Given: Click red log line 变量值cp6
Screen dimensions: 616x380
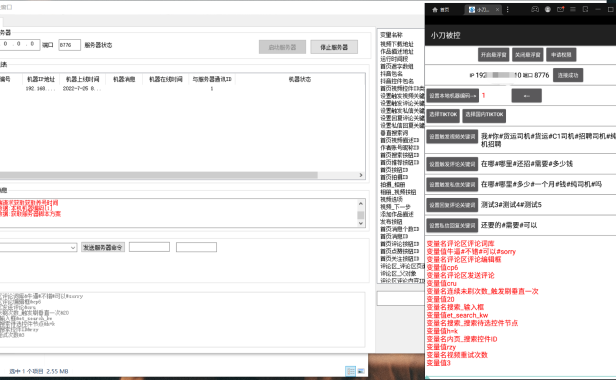Looking at the screenshot, I should [442, 268].
